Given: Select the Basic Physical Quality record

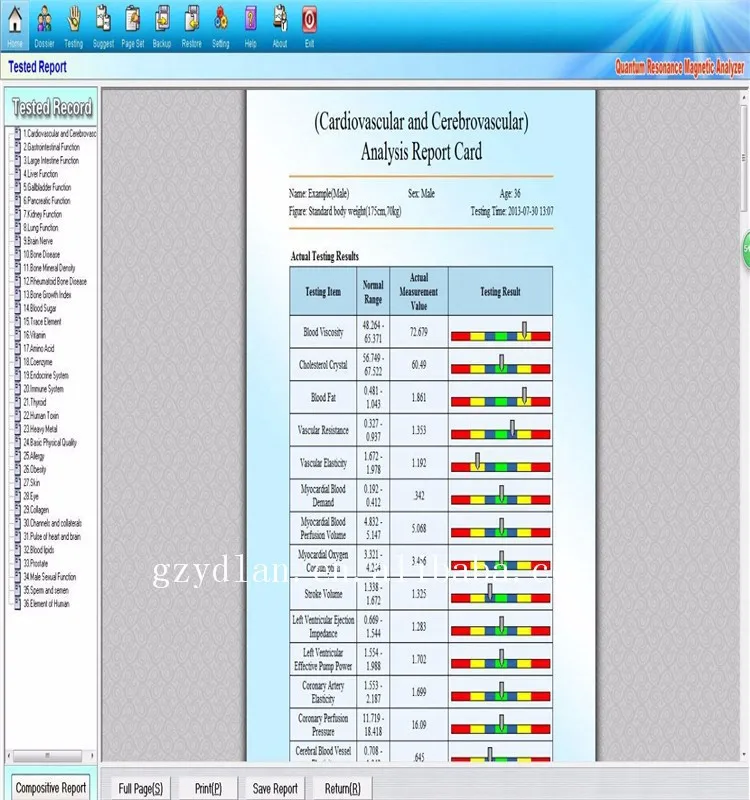Looking at the screenshot, I should click(x=50, y=442).
